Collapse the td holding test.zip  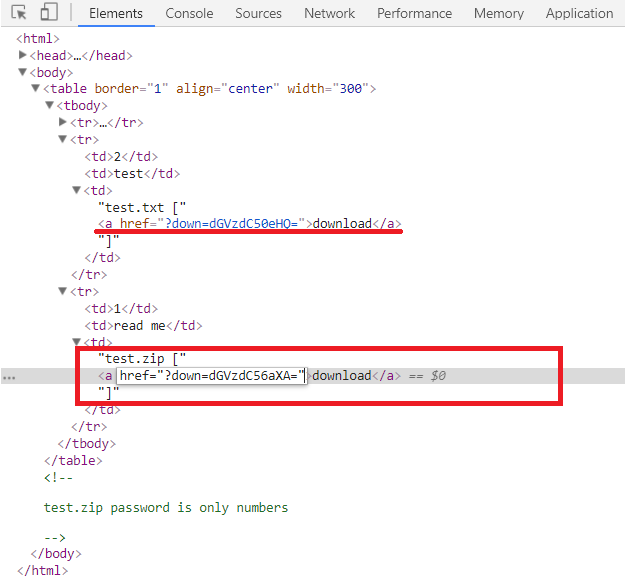tap(77, 341)
